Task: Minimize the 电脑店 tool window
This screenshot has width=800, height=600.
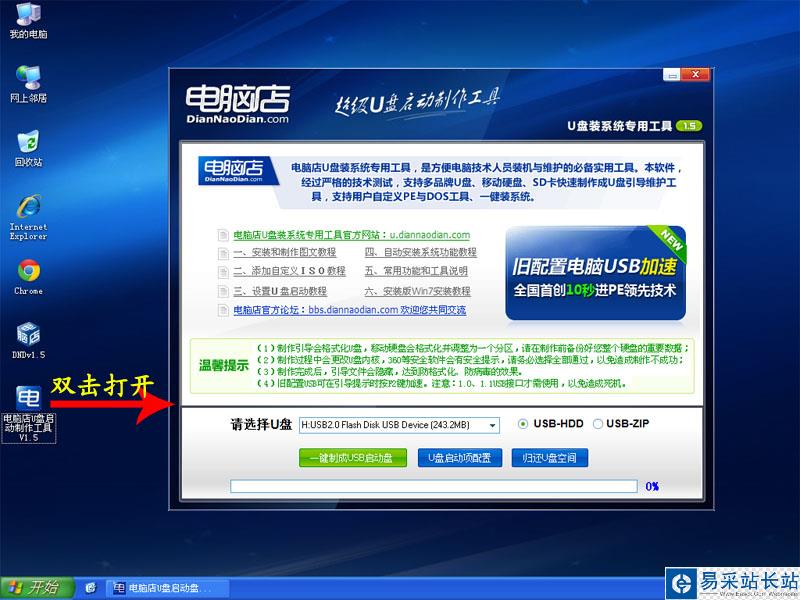Action: [671, 74]
